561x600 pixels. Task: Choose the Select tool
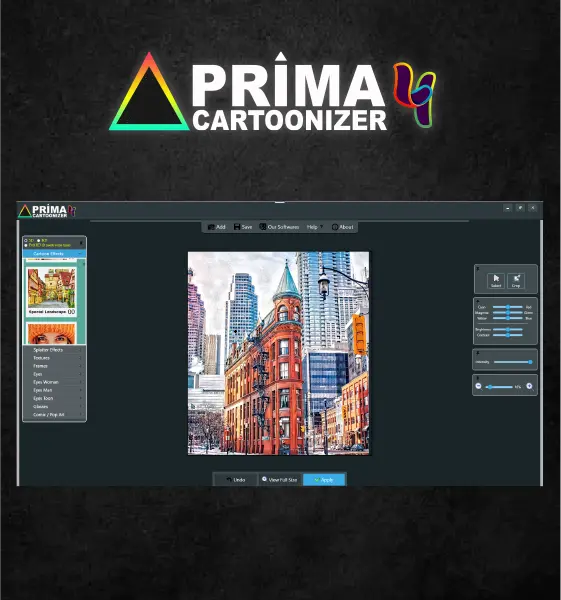(x=496, y=280)
